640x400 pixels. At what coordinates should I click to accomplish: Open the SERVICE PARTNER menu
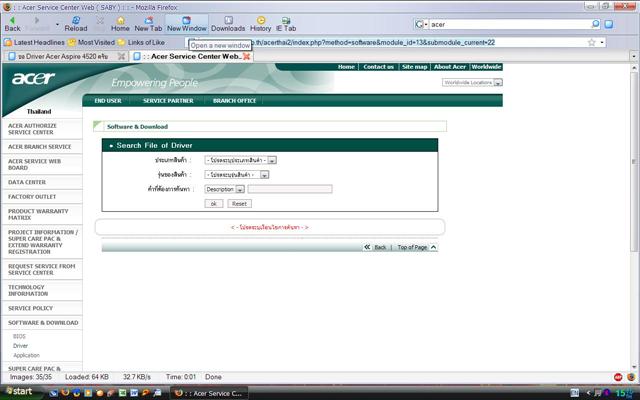[x=168, y=100]
